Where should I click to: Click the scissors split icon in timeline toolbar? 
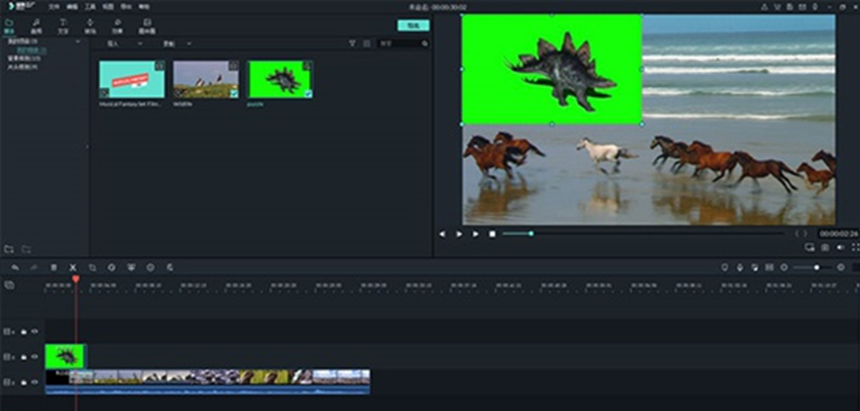[73, 267]
